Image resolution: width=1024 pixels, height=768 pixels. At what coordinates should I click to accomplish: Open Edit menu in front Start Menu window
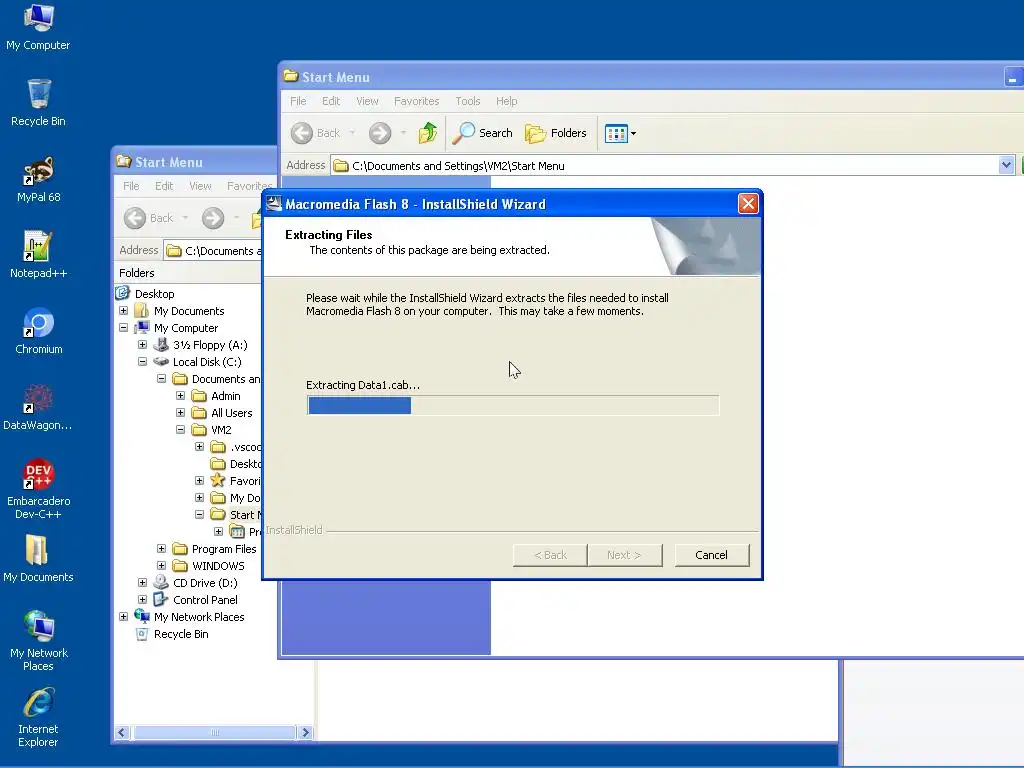click(x=330, y=101)
